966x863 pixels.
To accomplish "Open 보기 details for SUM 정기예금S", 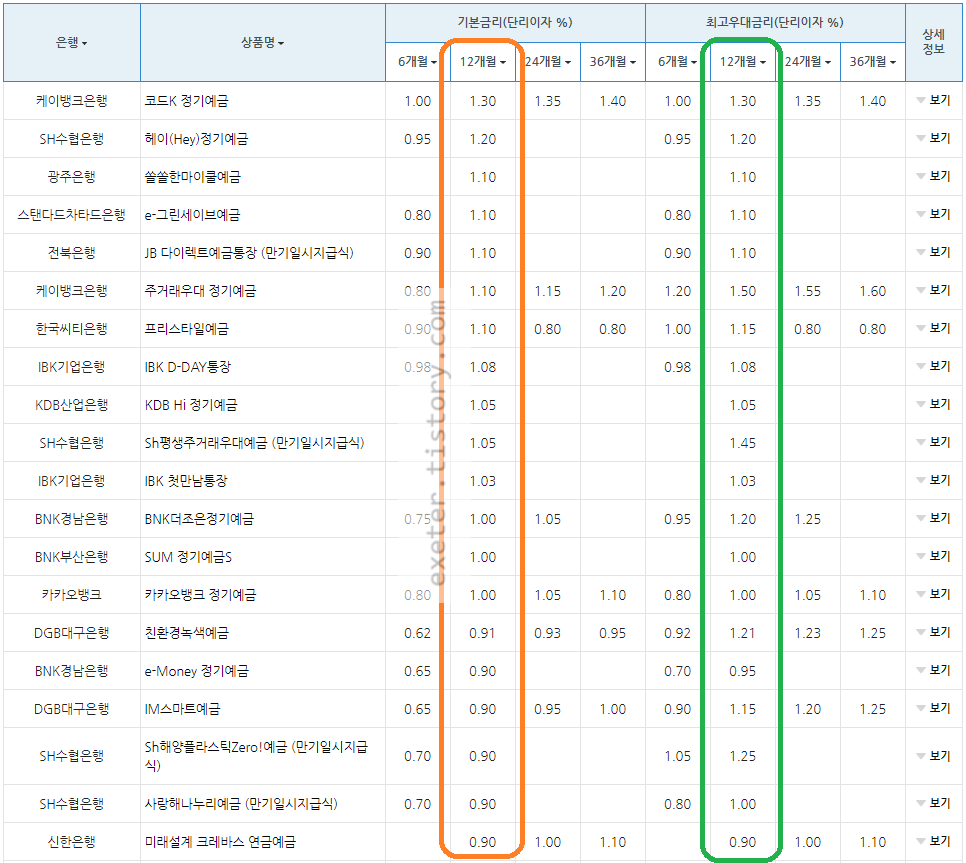I will pyautogui.click(x=933, y=556).
